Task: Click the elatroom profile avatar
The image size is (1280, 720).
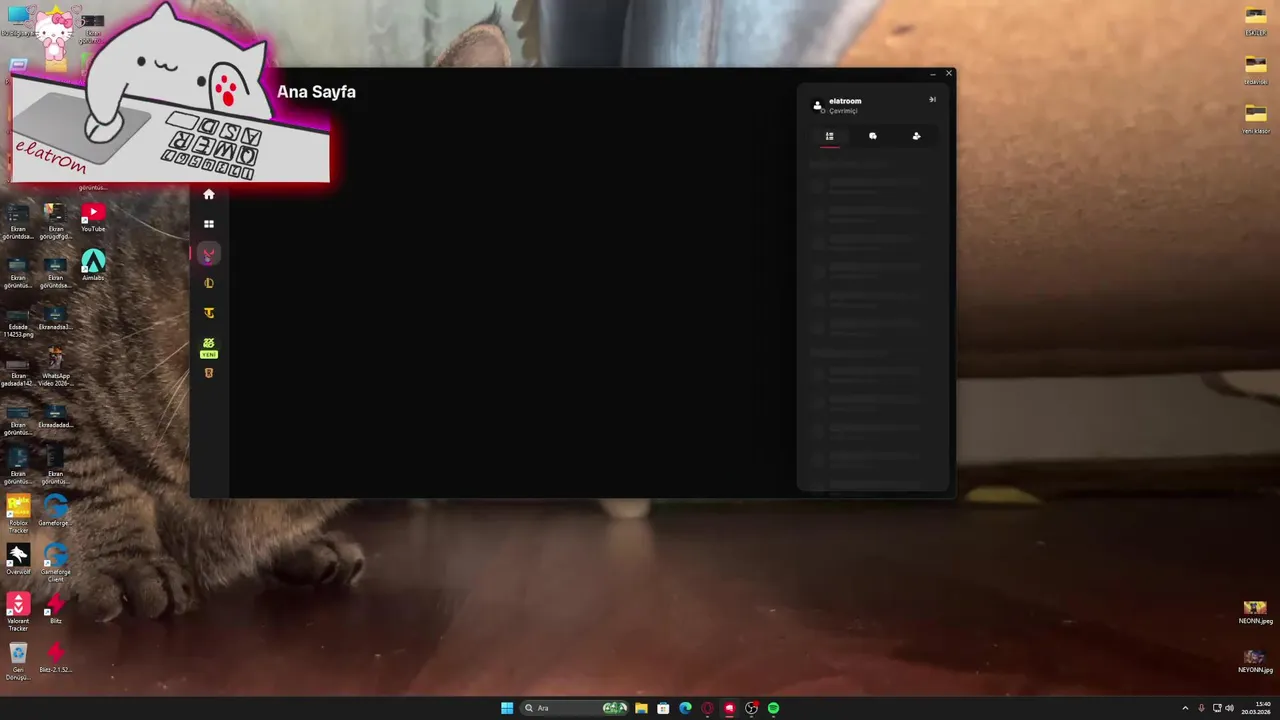Action: 817,105
